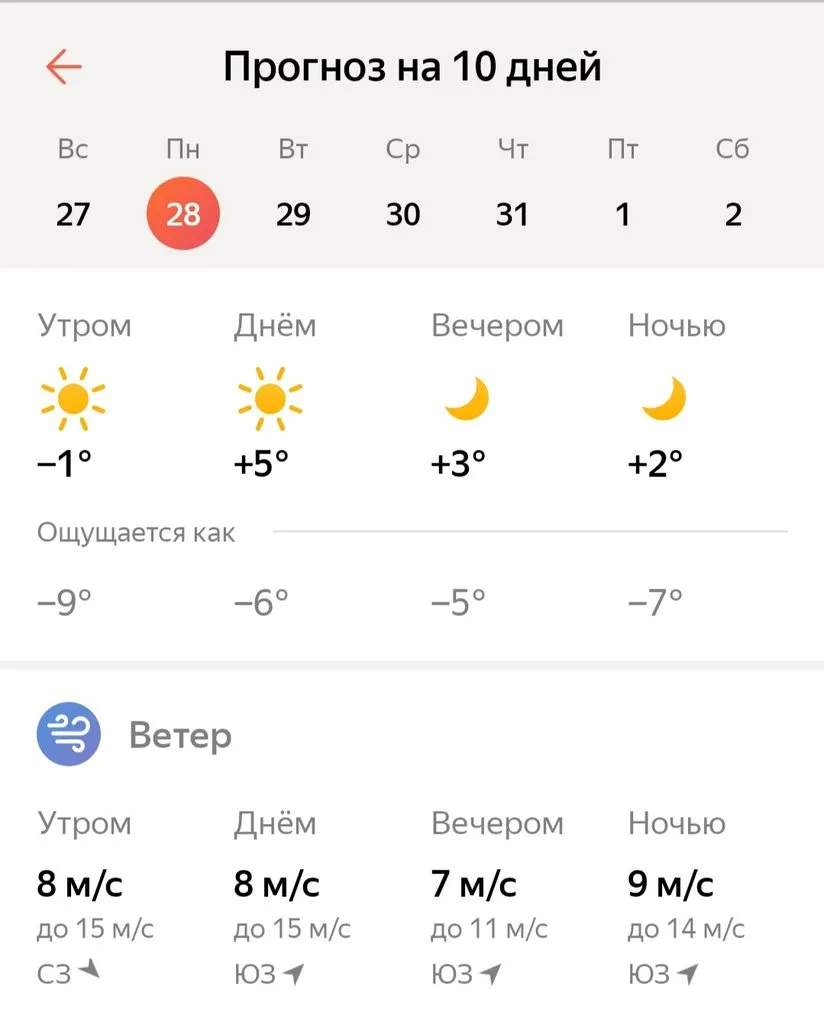This screenshot has width=824, height=1024.
Task: Select Tuesday the 29th
Action: [x=293, y=214]
